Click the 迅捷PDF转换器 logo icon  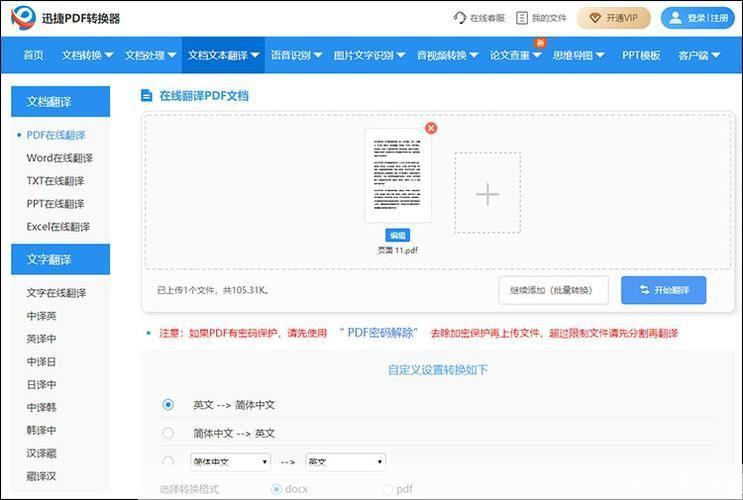(x=23, y=17)
